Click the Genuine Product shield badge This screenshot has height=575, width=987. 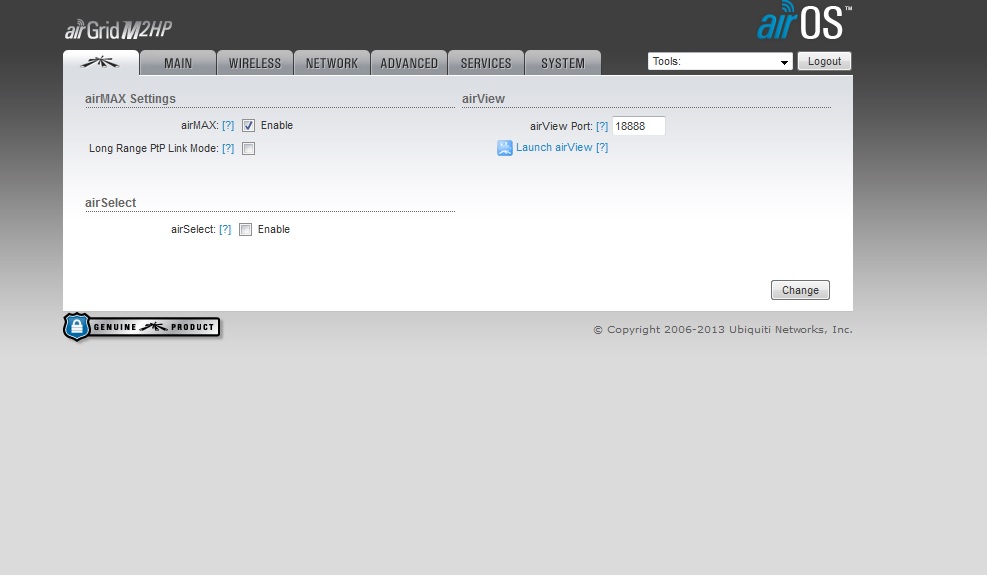142,327
